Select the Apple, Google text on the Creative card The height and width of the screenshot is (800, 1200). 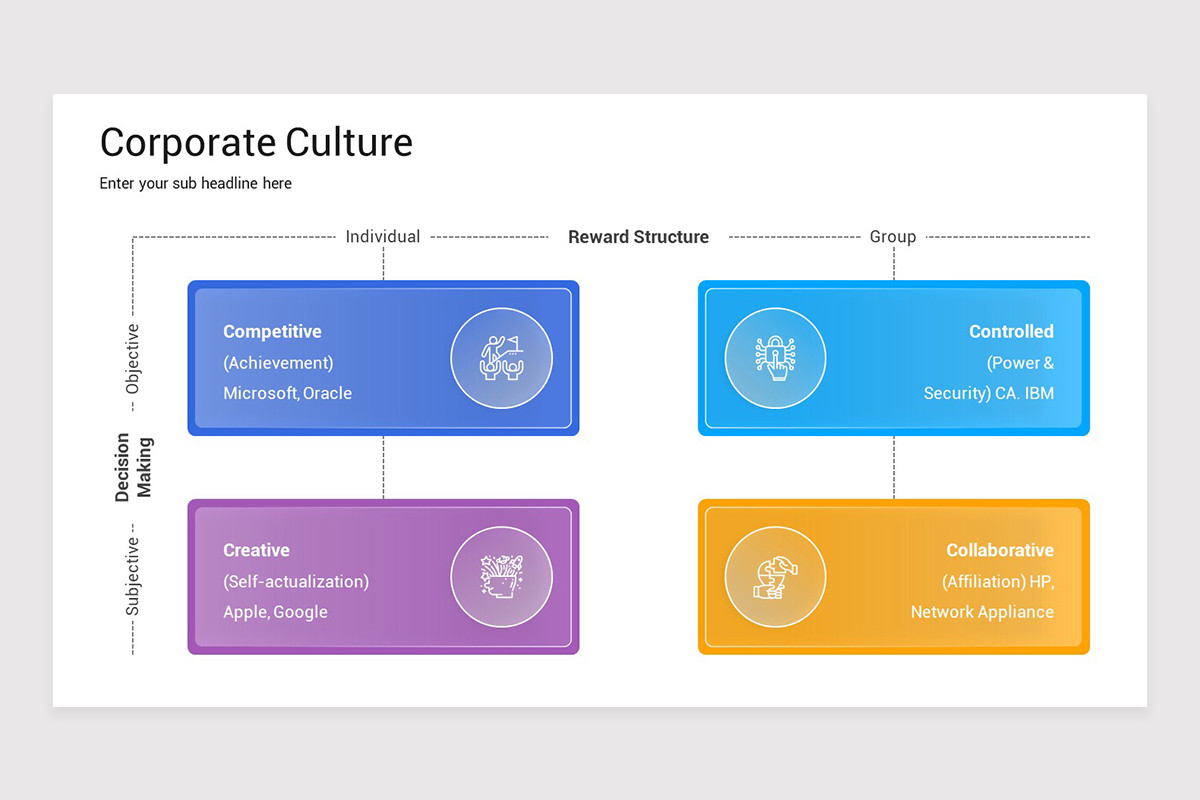pyautogui.click(x=275, y=612)
